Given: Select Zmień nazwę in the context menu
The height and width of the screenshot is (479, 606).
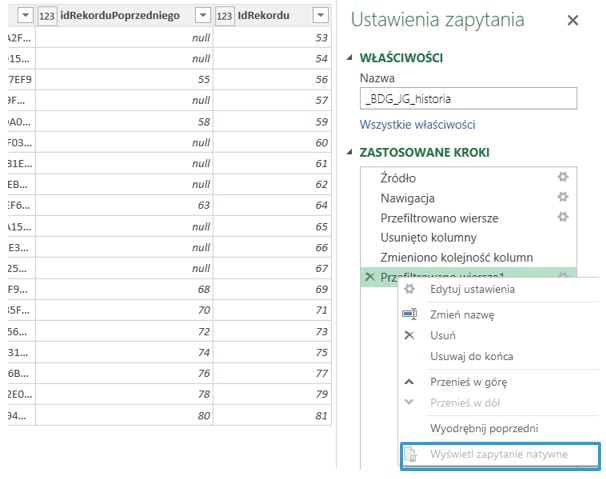Looking at the screenshot, I should (x=461, y=314).
